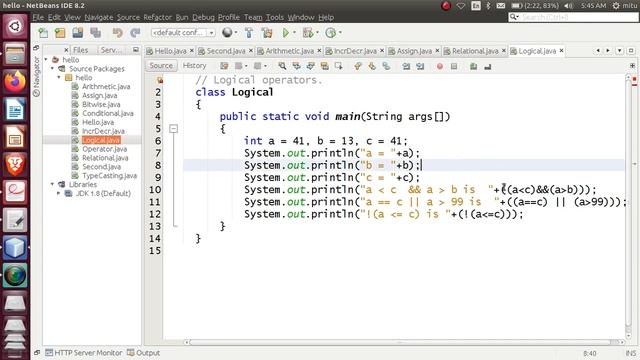Open the Navigate menu
The image size is (640, 360).
click(99, 17)
